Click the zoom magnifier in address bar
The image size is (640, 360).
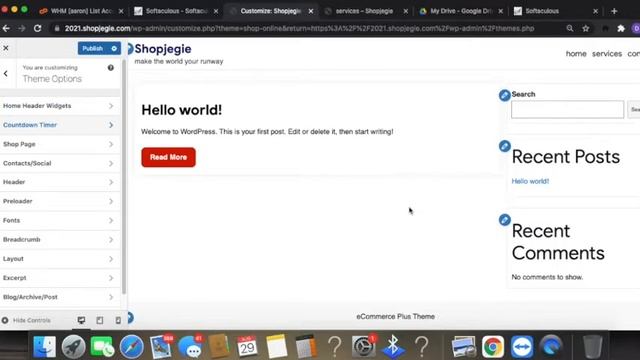570,28
